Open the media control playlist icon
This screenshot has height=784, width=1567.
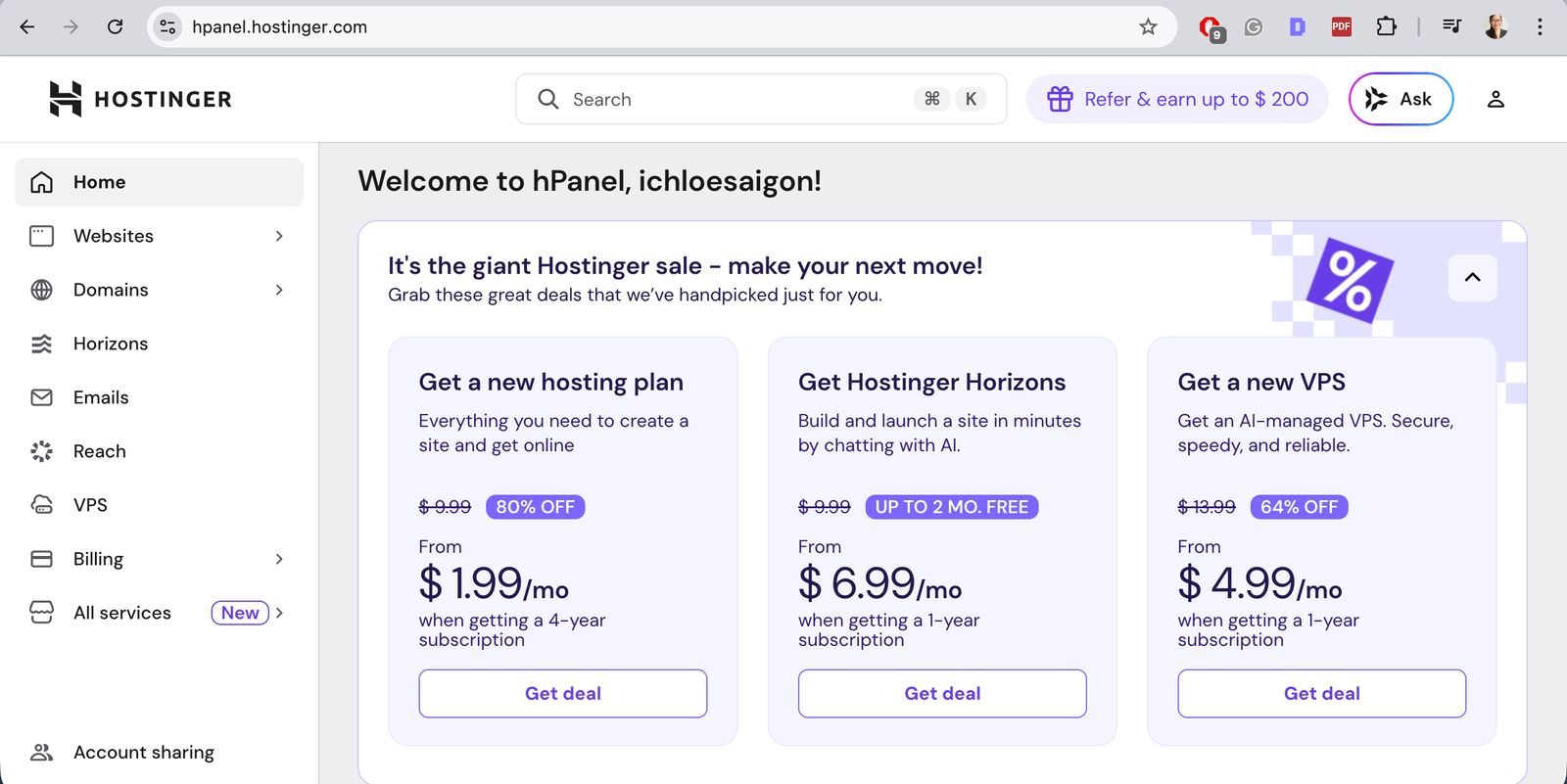[1451, 27]
